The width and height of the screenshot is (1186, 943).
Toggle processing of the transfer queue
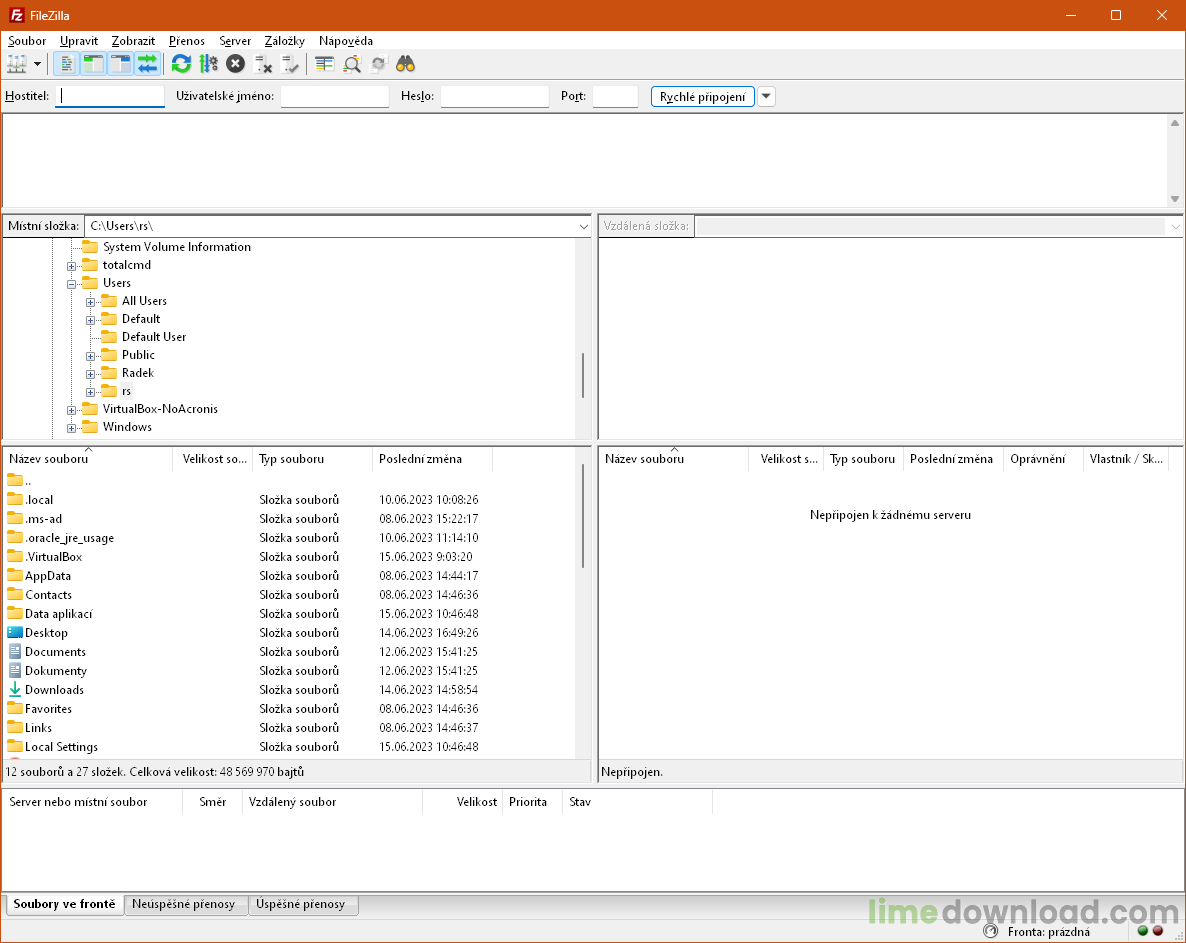point(209,63)
